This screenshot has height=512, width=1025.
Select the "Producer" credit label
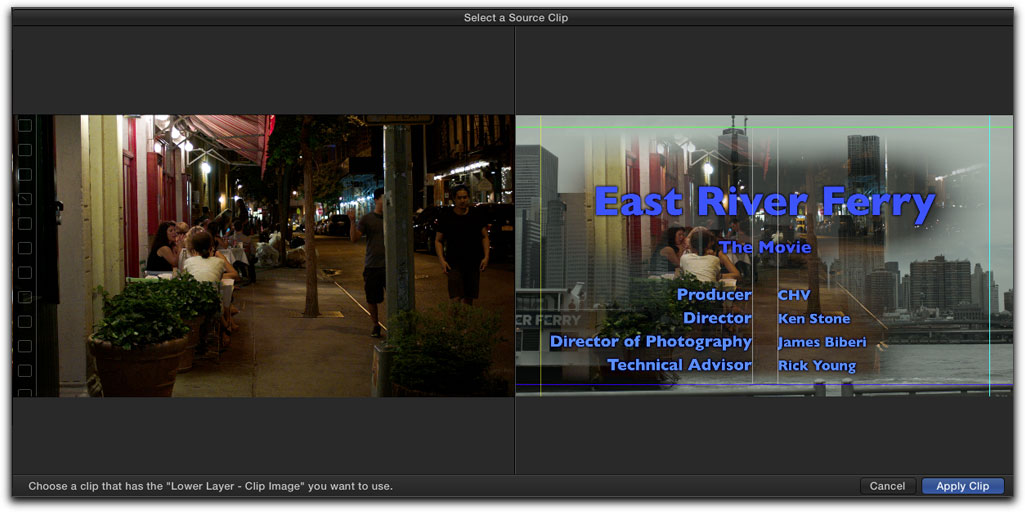713,295
